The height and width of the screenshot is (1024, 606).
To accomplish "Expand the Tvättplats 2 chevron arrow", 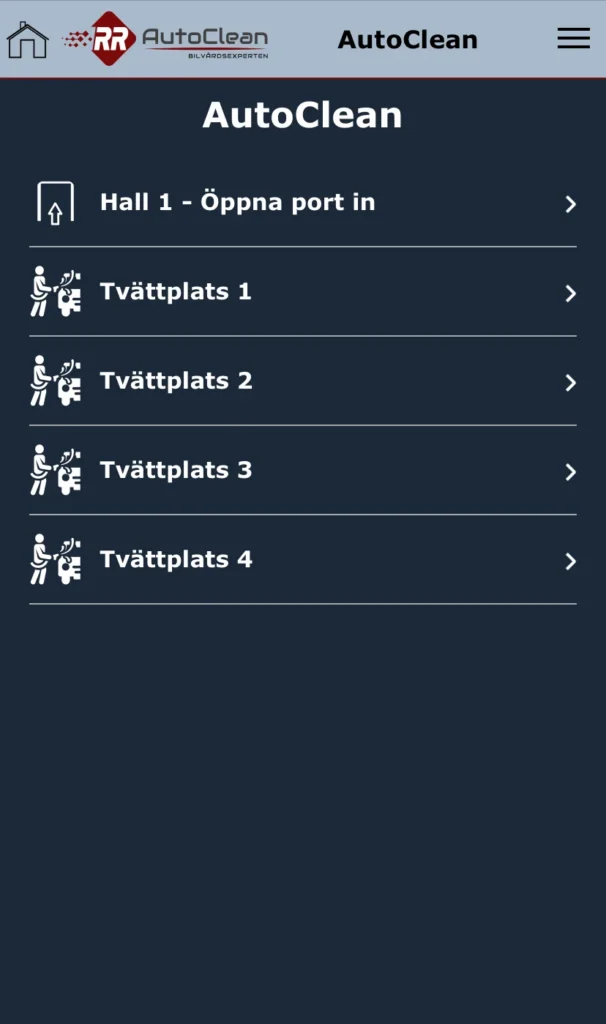I will click(x=570, y=382).
